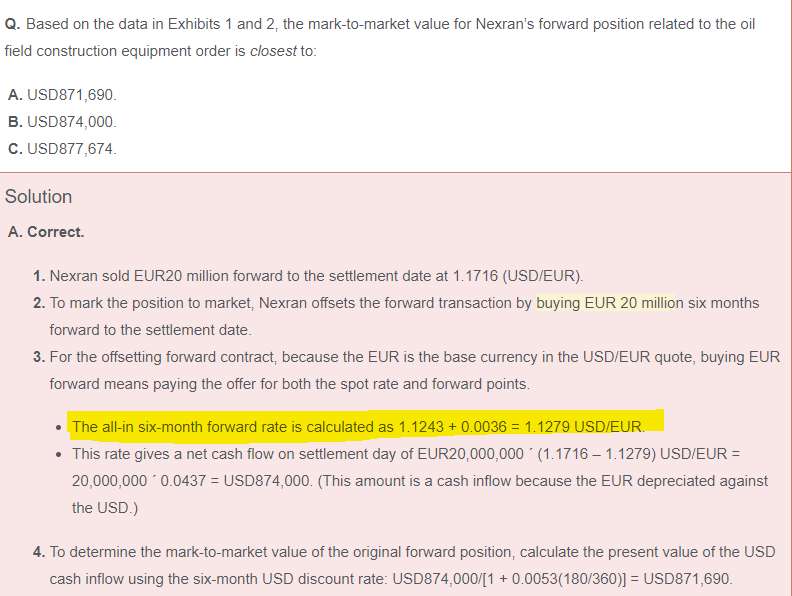Click solution step 3 about offsetting forward contract
Screen dimensions: 792x596
coord(400,356)
